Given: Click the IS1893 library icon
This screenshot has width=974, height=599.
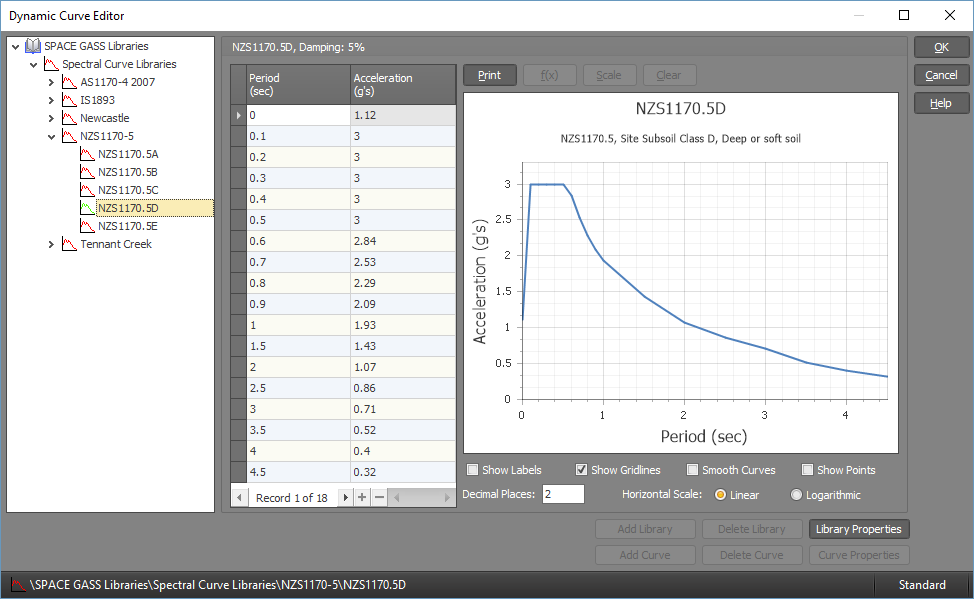Looking at the screenshot, I should [x=69, y=100].
